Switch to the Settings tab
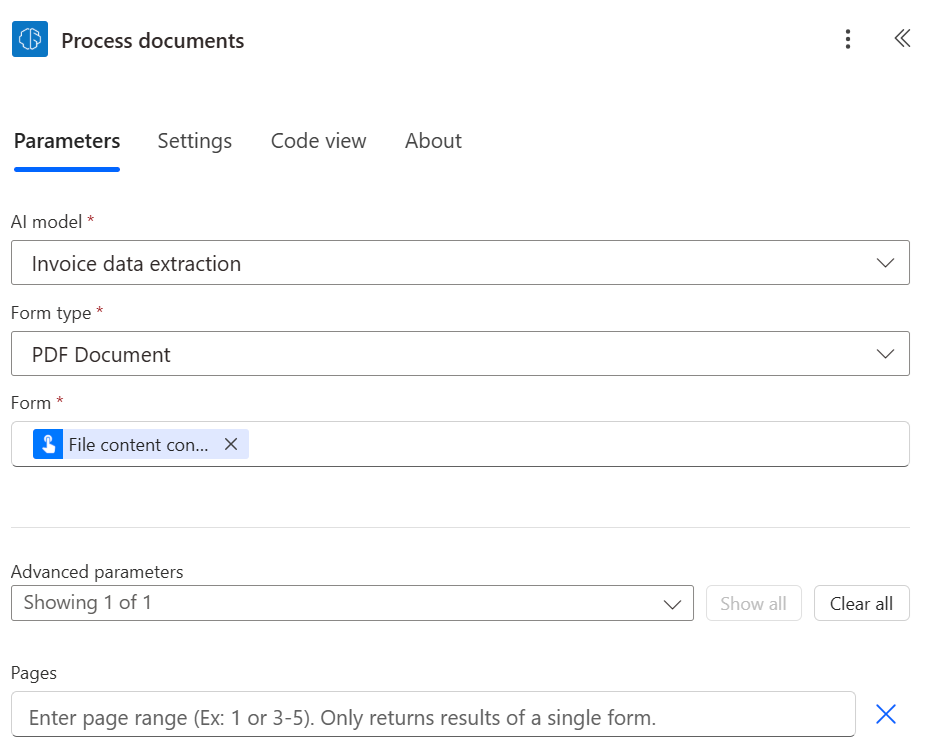Viewport: 926px width, 744px height. (x=194, y=141)
